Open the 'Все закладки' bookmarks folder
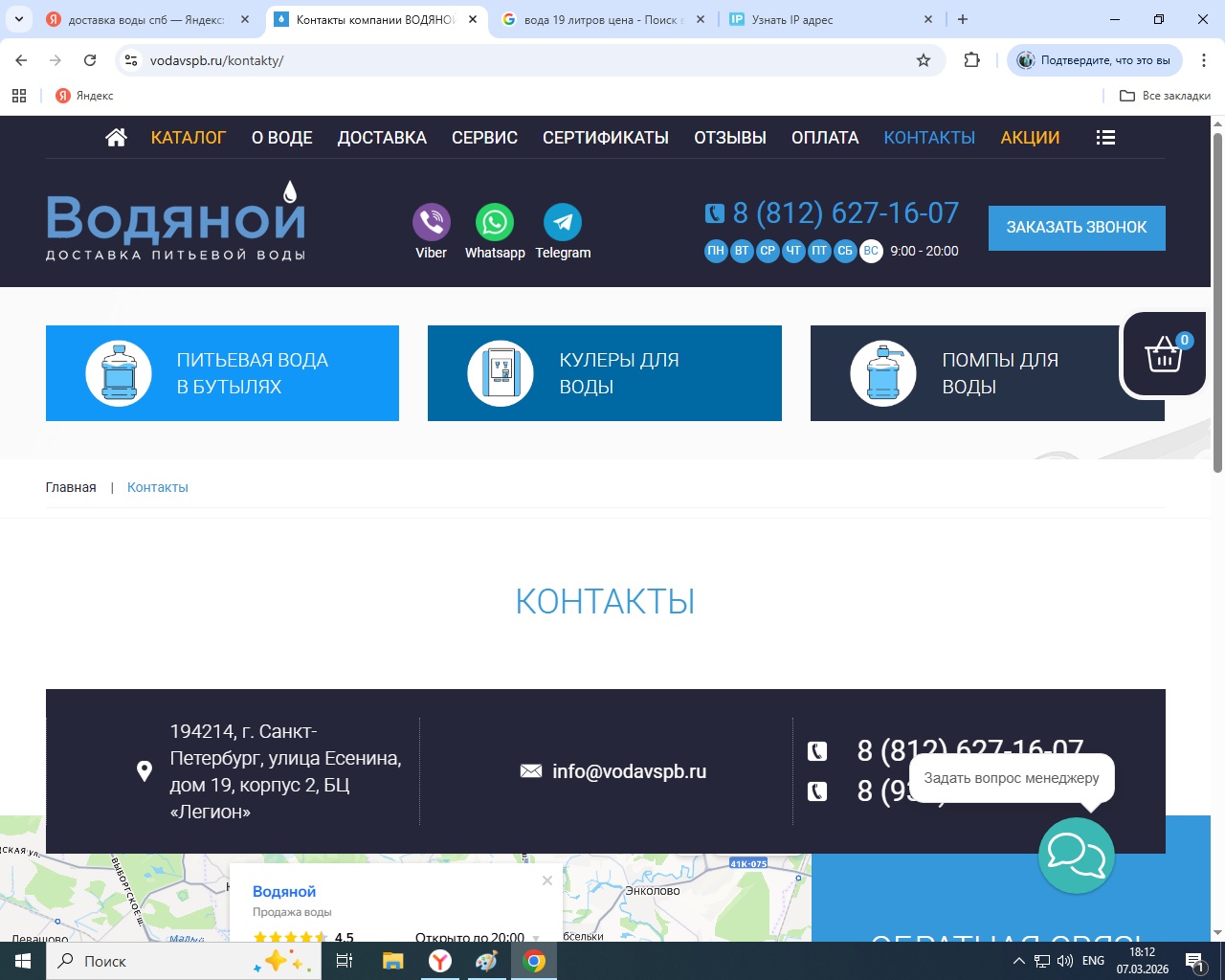The height and width of the screenshot is (980, 1225). (1166, 96)
